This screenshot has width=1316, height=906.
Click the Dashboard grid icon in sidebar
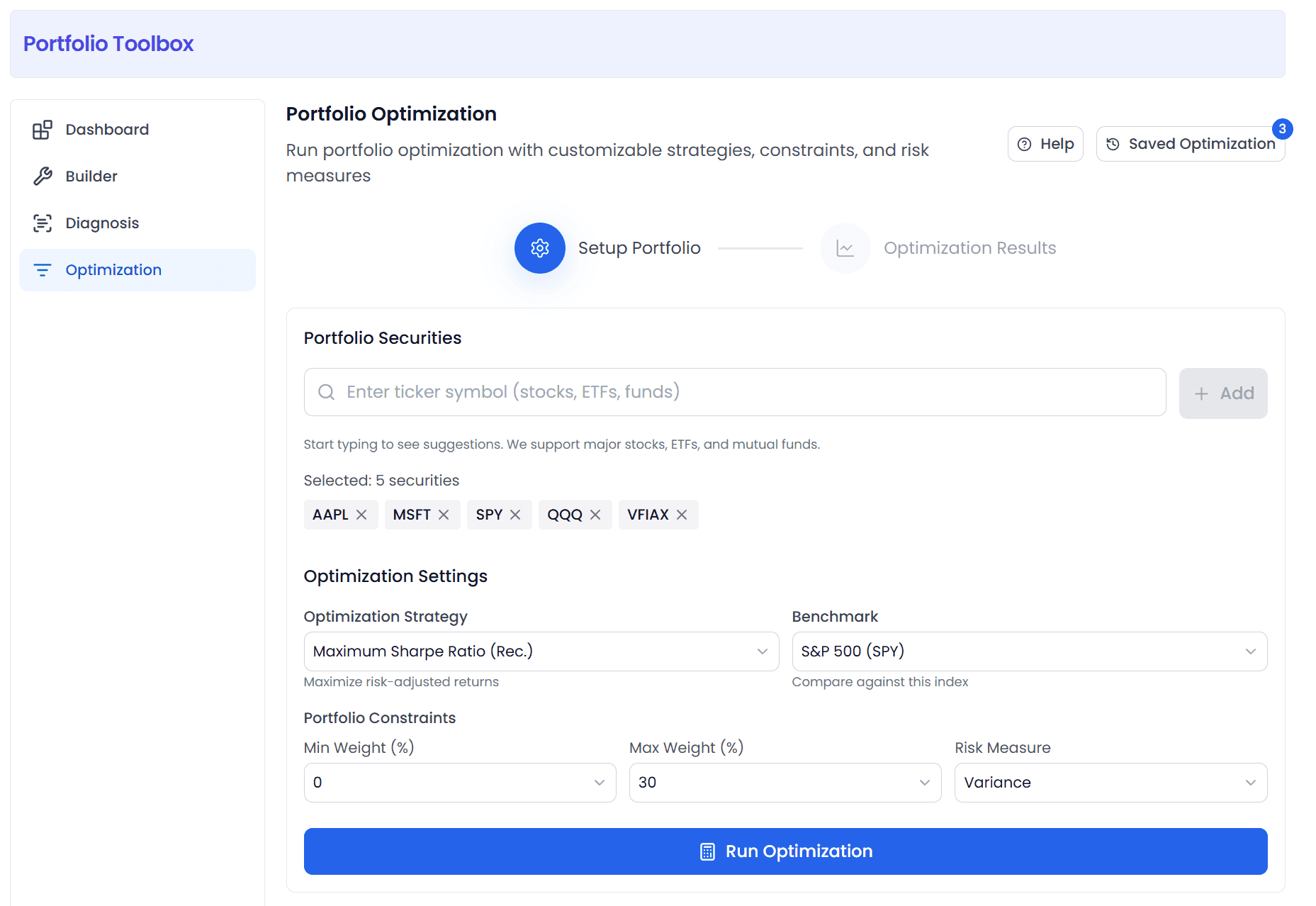click(43, 130)
